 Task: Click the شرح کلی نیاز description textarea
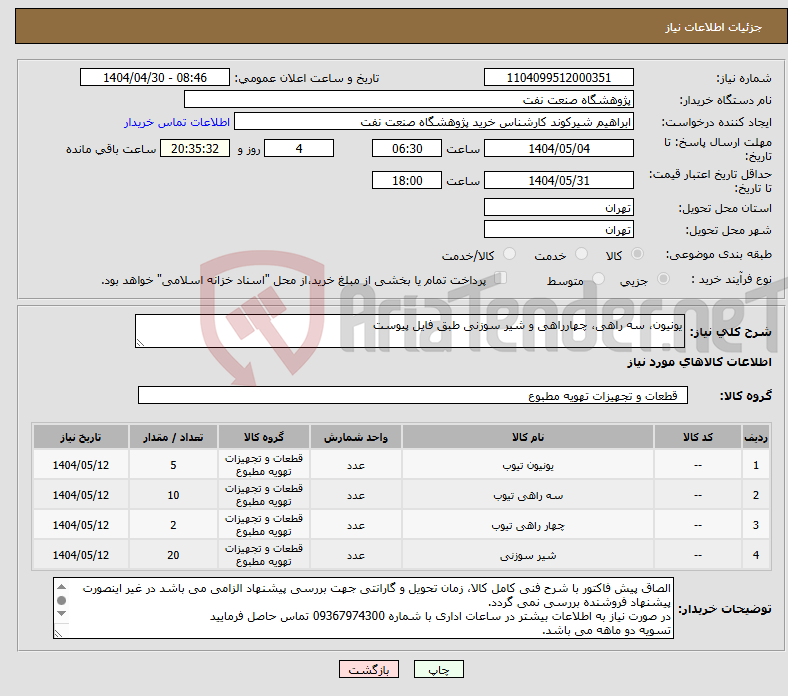click(x=410, y=331)
